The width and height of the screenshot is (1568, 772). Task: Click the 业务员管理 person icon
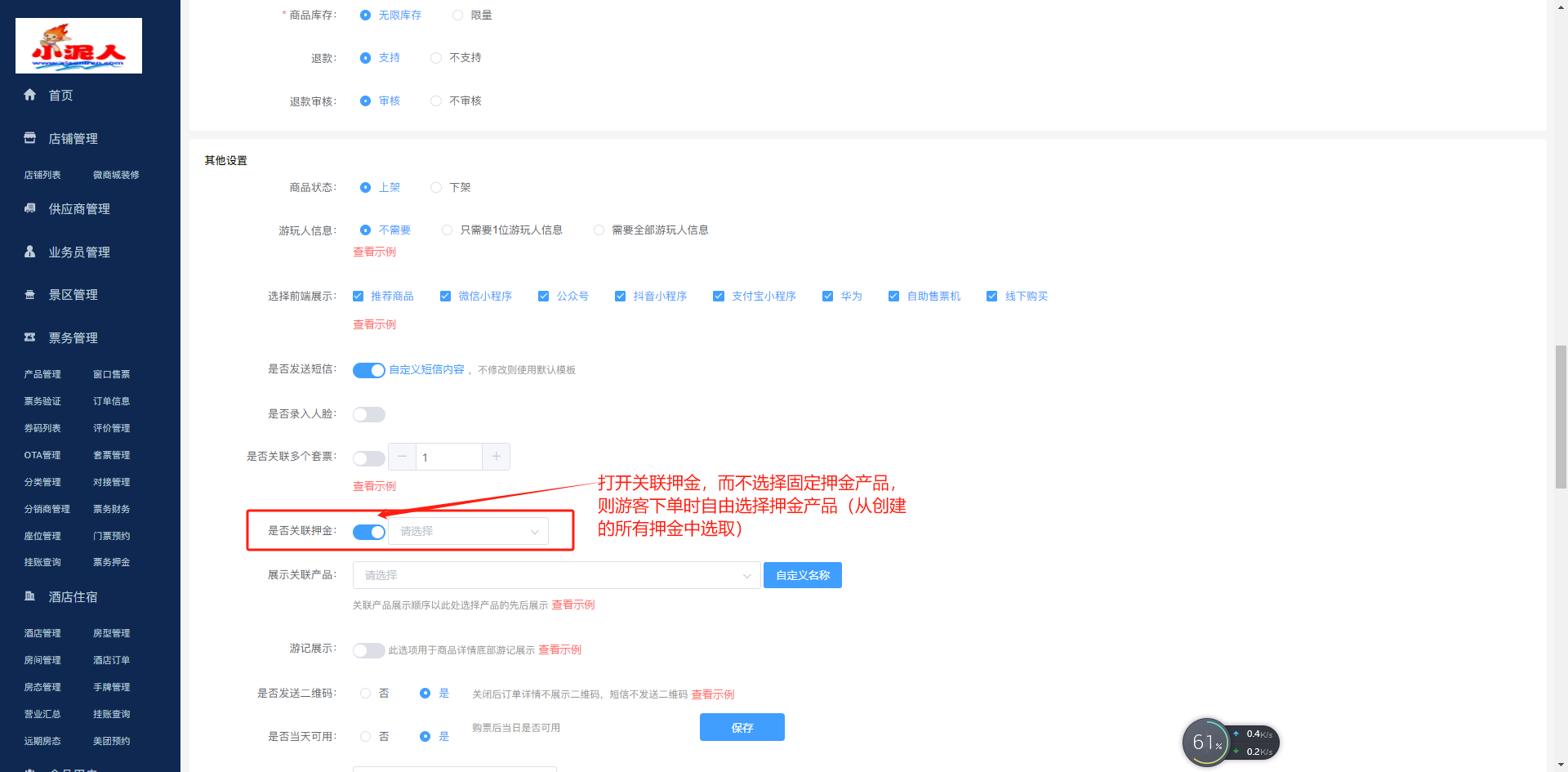(30, 252)
